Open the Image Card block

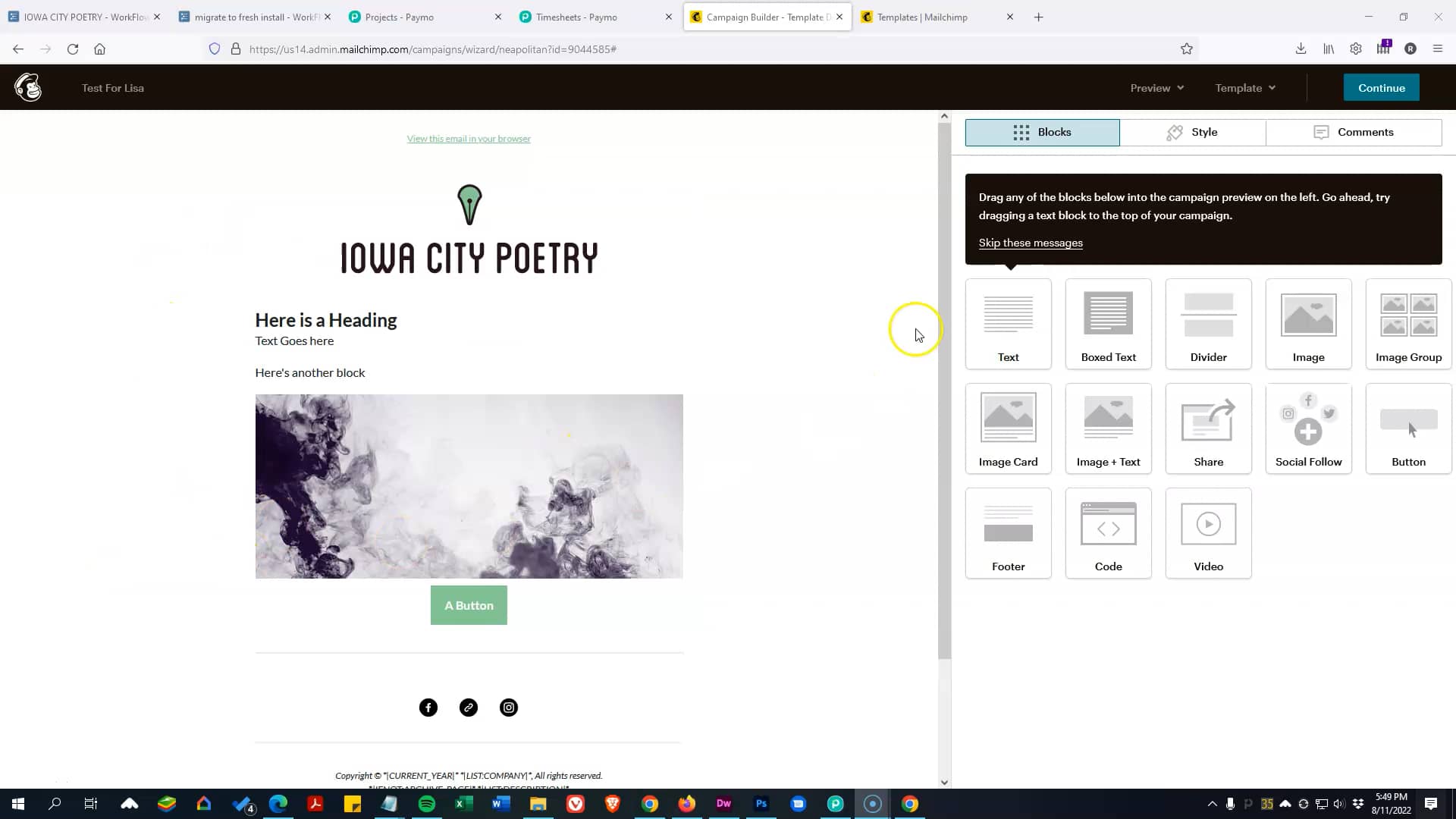click(1008, 428)
